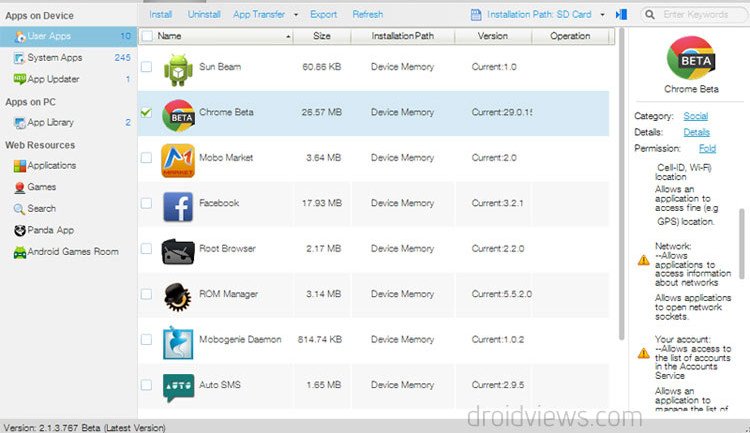Click the Install button
This screenshot has height=433, width=750.
tap(161, 14)
